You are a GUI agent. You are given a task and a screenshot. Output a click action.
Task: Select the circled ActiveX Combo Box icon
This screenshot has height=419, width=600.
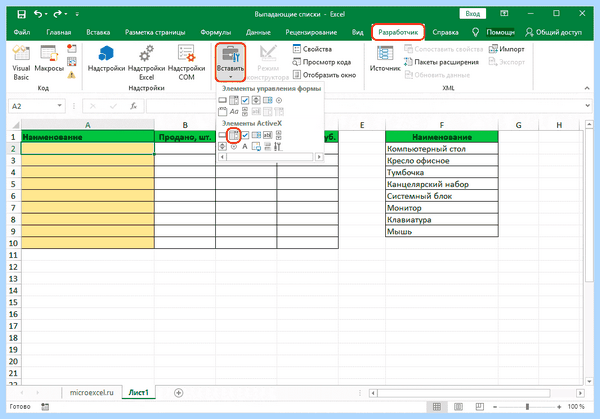point(234,135)
